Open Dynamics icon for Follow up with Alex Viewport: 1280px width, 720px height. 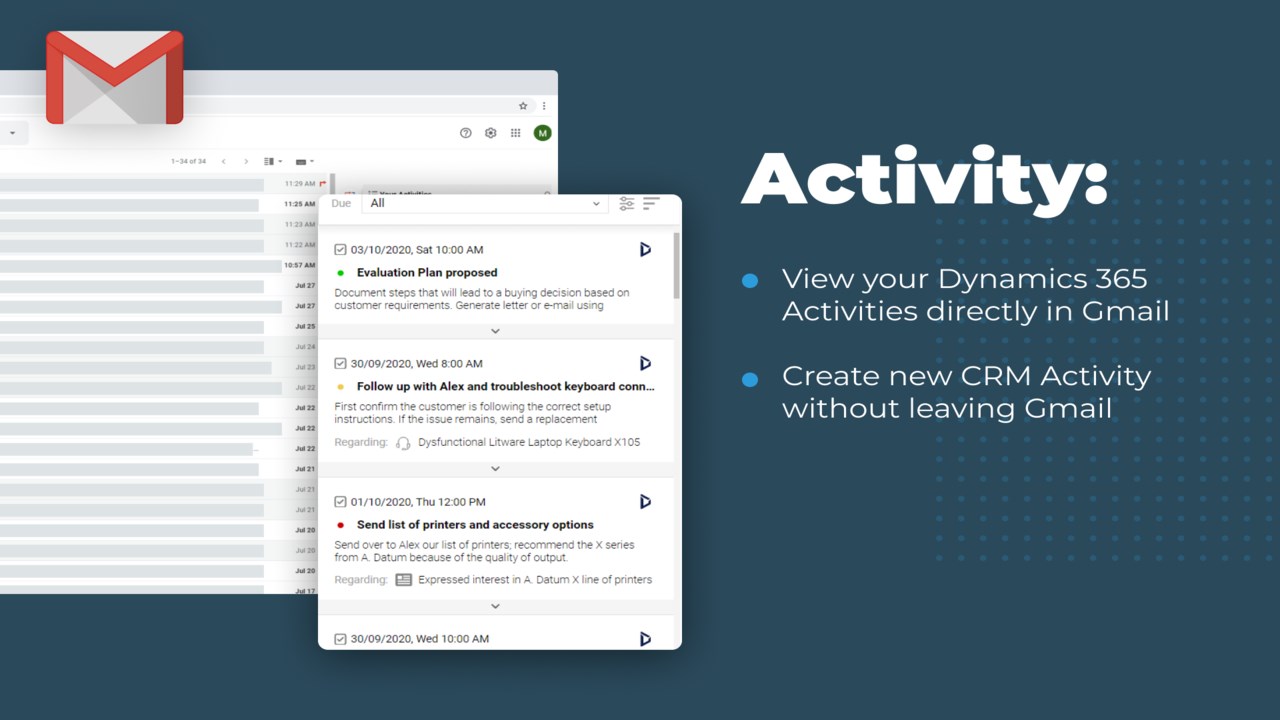pos(645,363)
